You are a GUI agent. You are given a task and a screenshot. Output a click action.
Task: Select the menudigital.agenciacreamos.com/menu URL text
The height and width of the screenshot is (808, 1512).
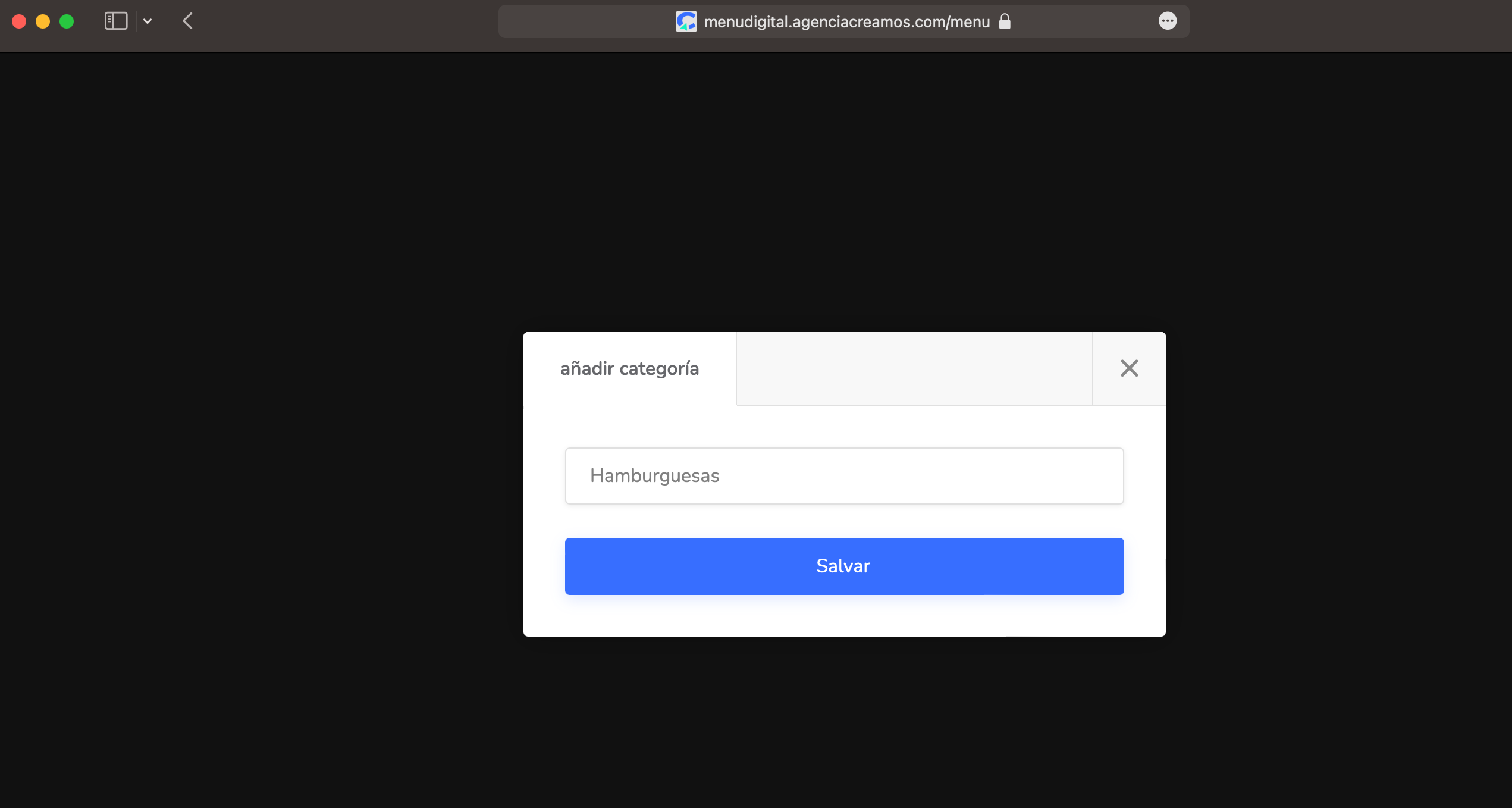click(x=846, y=22)
